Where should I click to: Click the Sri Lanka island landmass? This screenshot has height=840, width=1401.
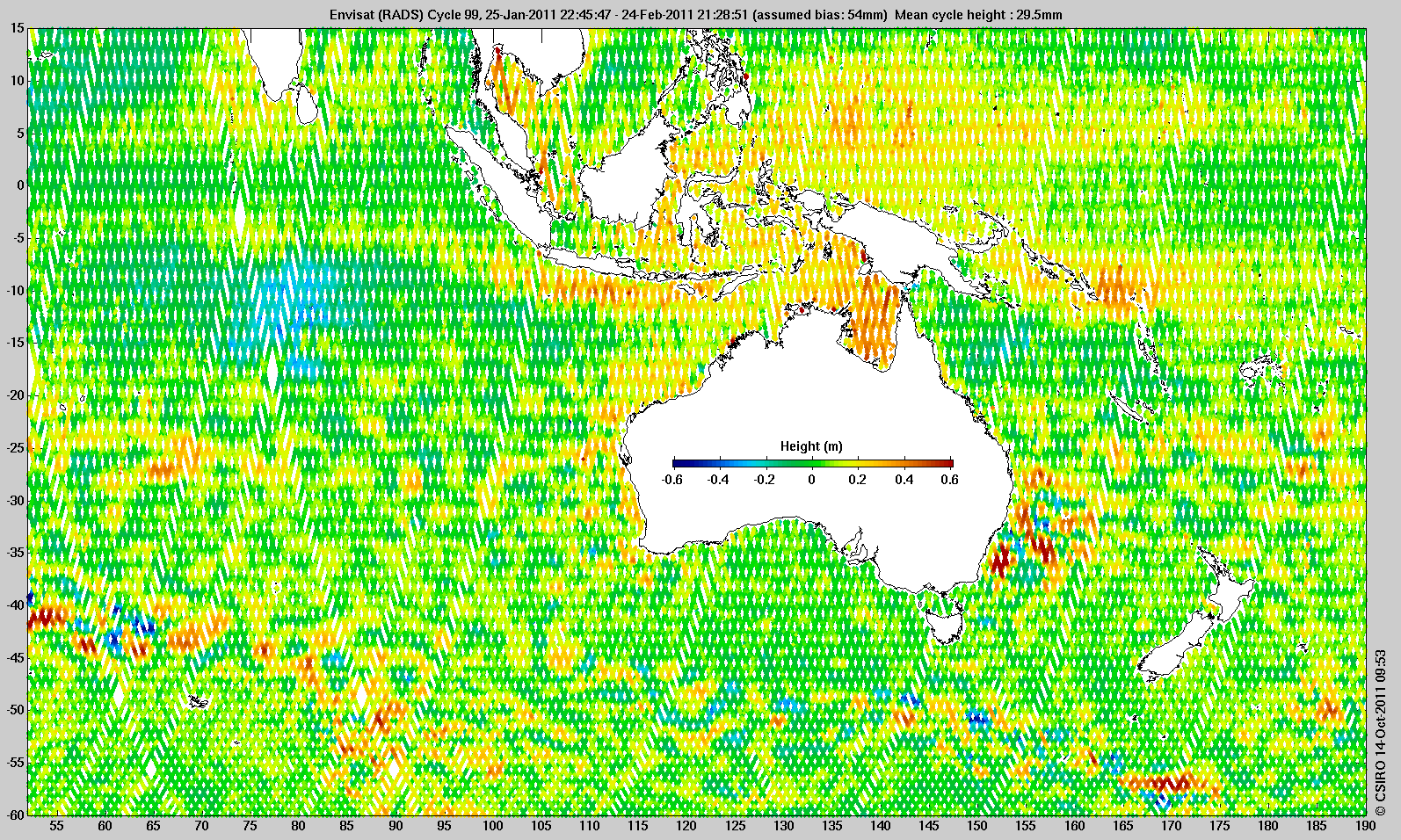click(305, 104)
